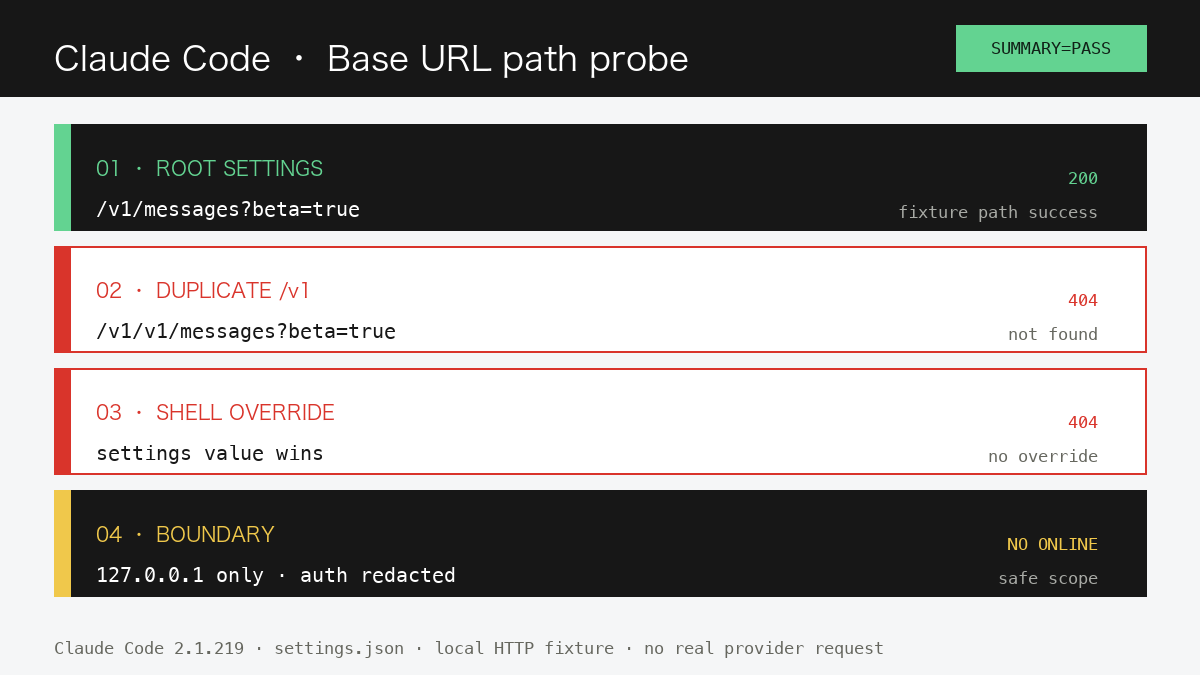This screenshot has width=1200, height=675.
Task: Click the path '/v1/messages?beta=true'
Action: click(228, 210)
